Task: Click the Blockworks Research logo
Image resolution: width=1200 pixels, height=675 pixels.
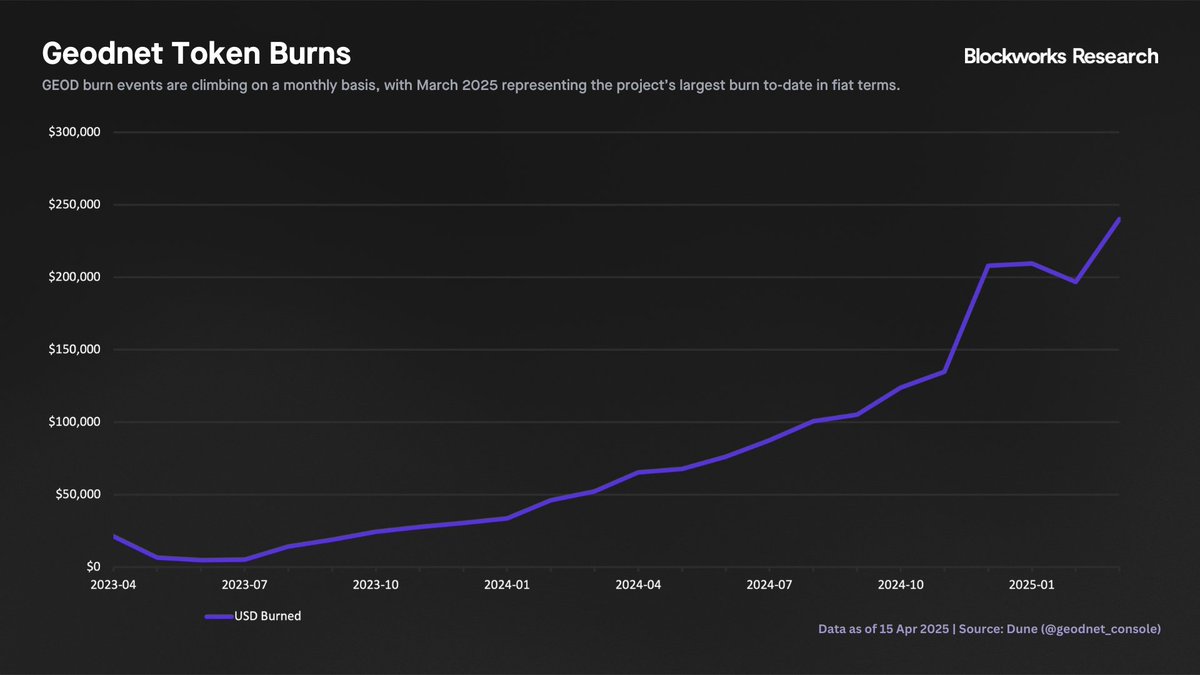Action: click(1060, 57)
